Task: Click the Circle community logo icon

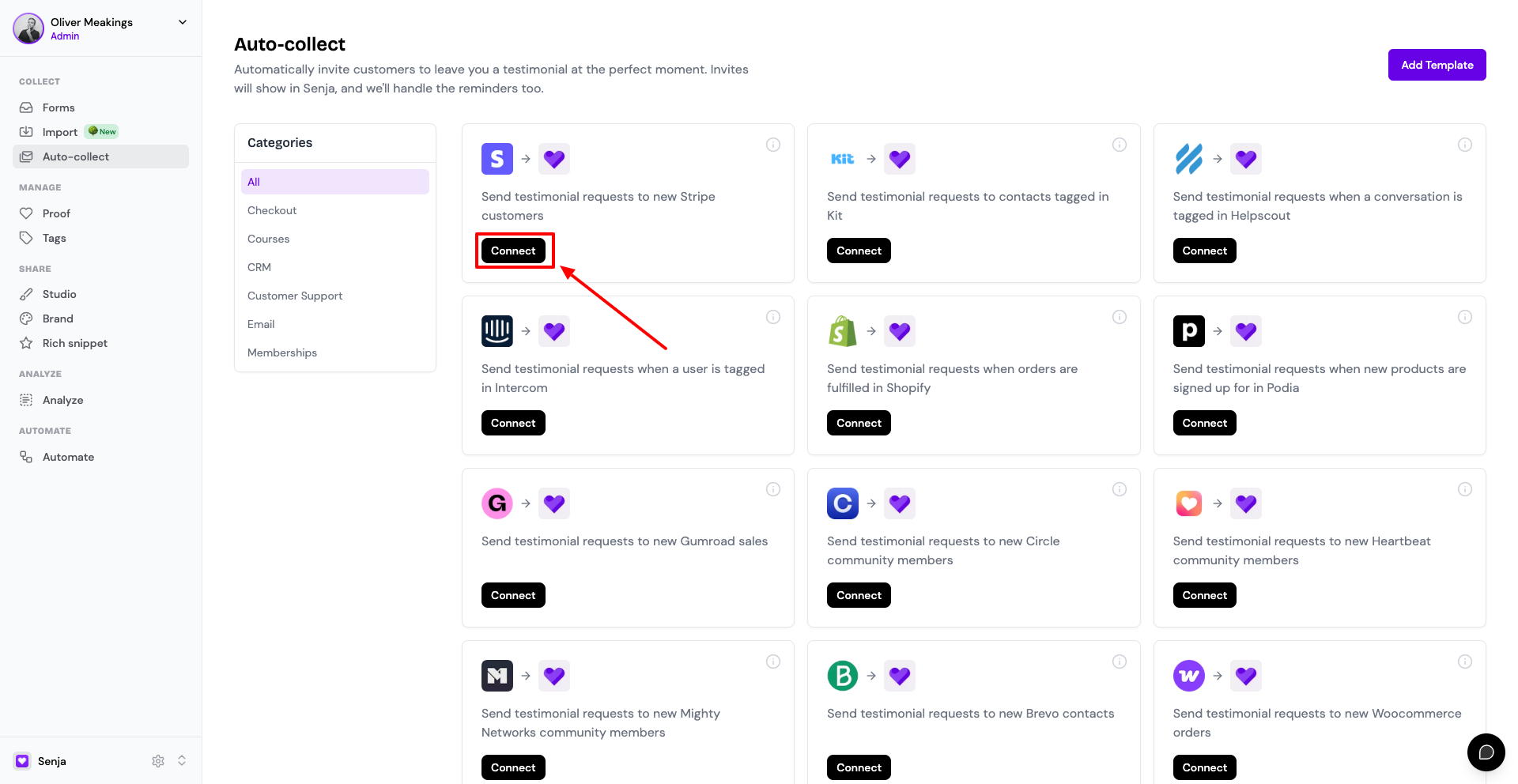Action: tap(843, 503)
